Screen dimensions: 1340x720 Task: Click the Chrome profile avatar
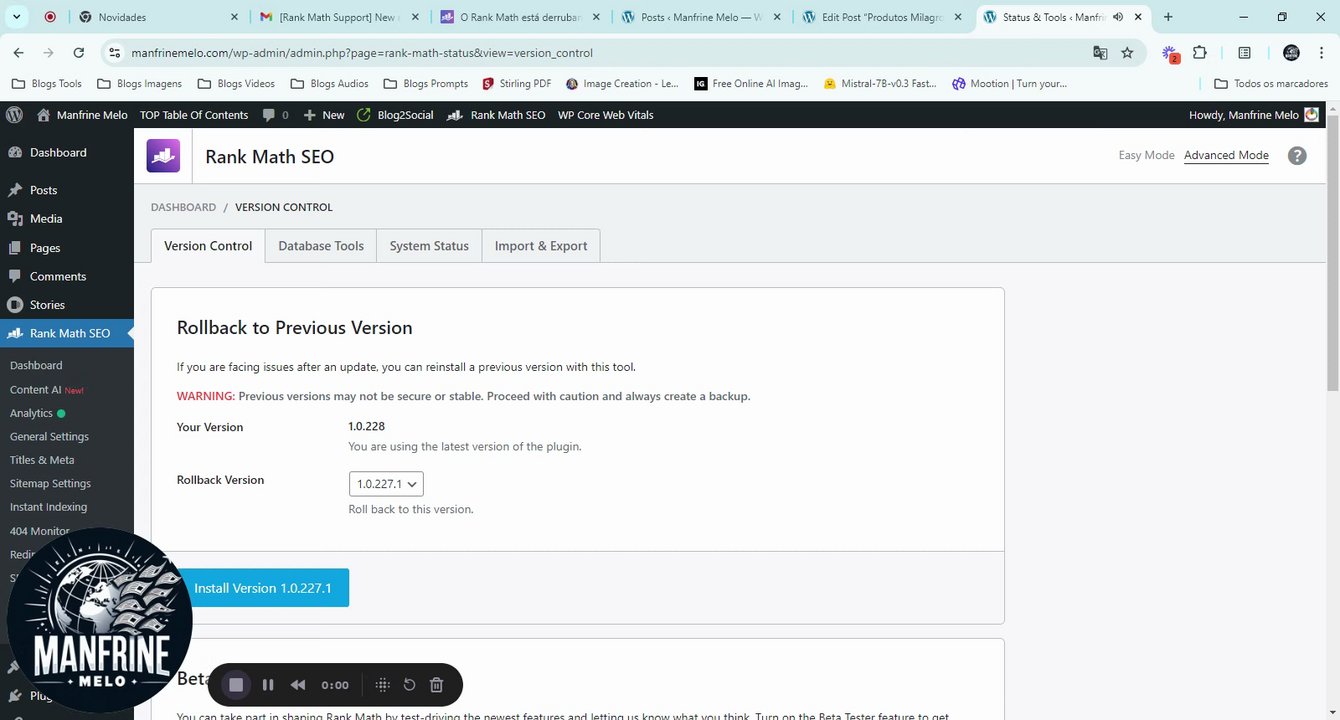point(1291,53)
